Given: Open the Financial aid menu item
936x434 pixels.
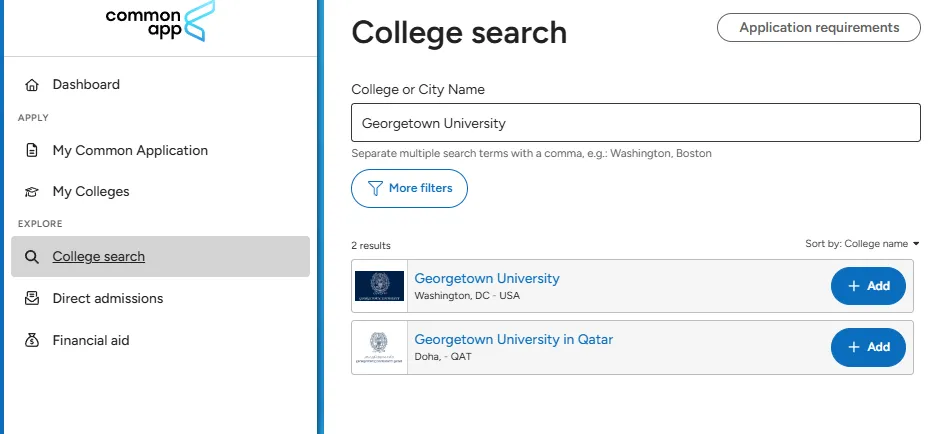Looking at the screenshot, I should pyautogui.click(x=91, y=340).
